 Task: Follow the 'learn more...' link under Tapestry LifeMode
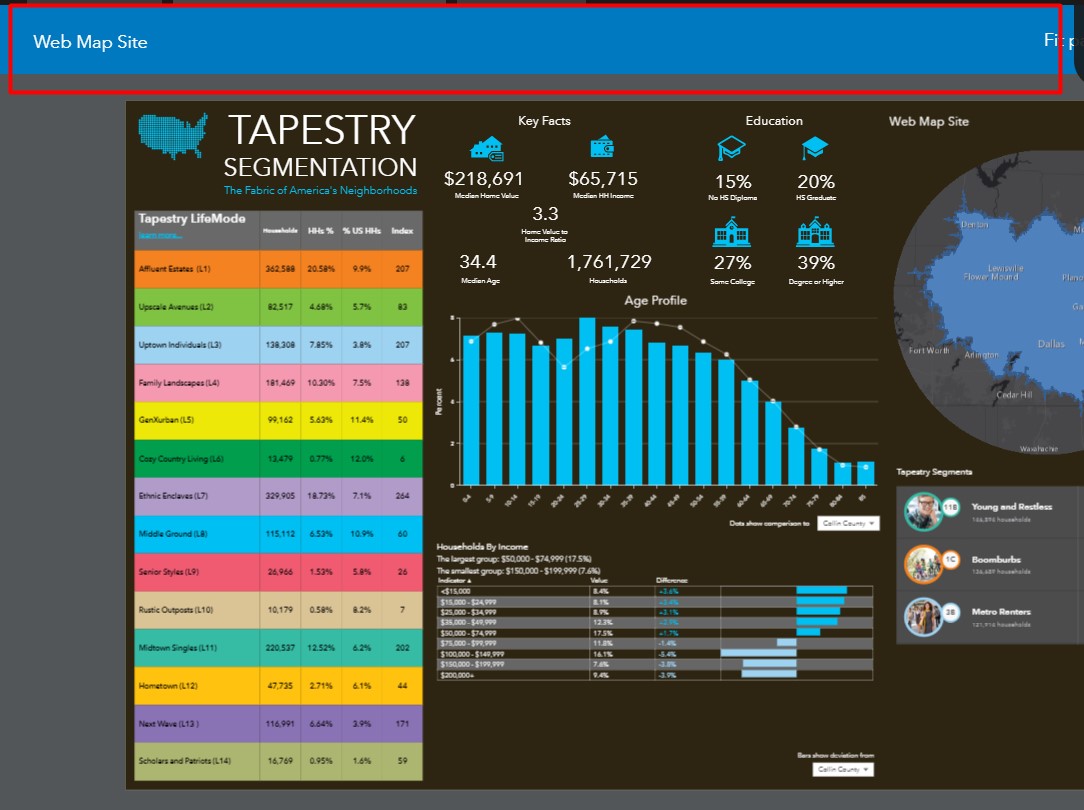160,236
